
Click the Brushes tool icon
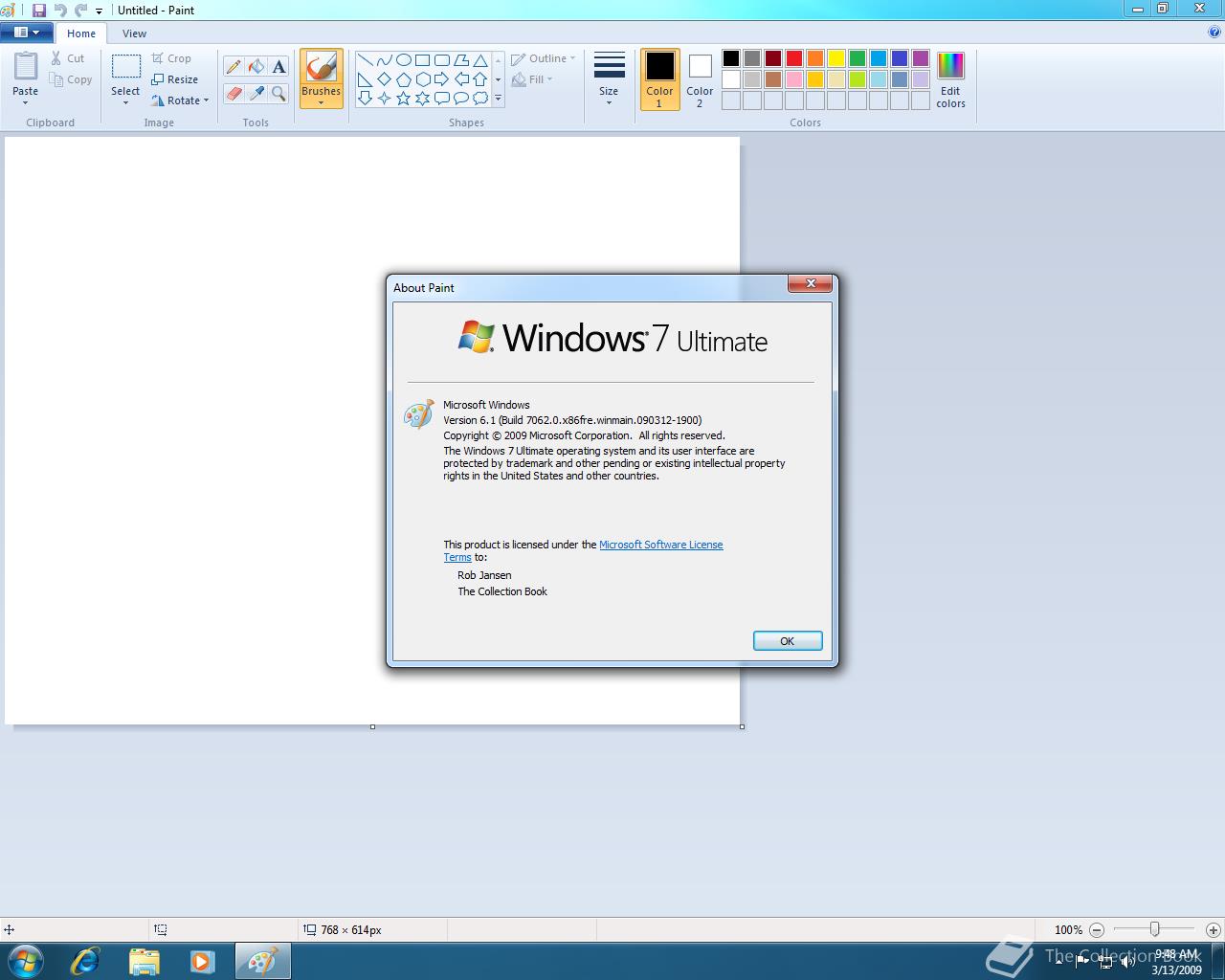click(x=321, y=67)
